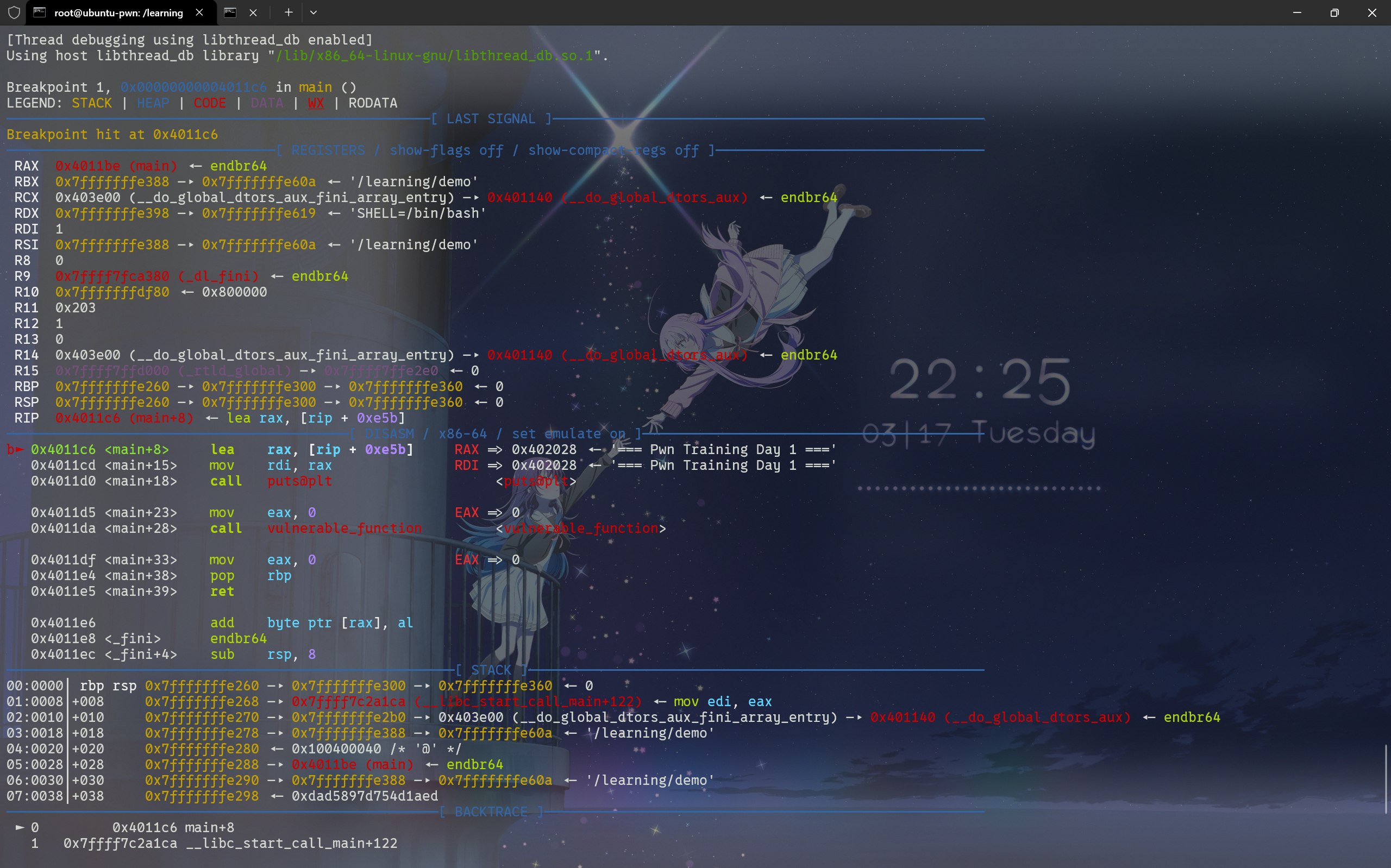
Task: Close the root@ubuntu-pwn: /learning tab
Action: tap(199, 12)
